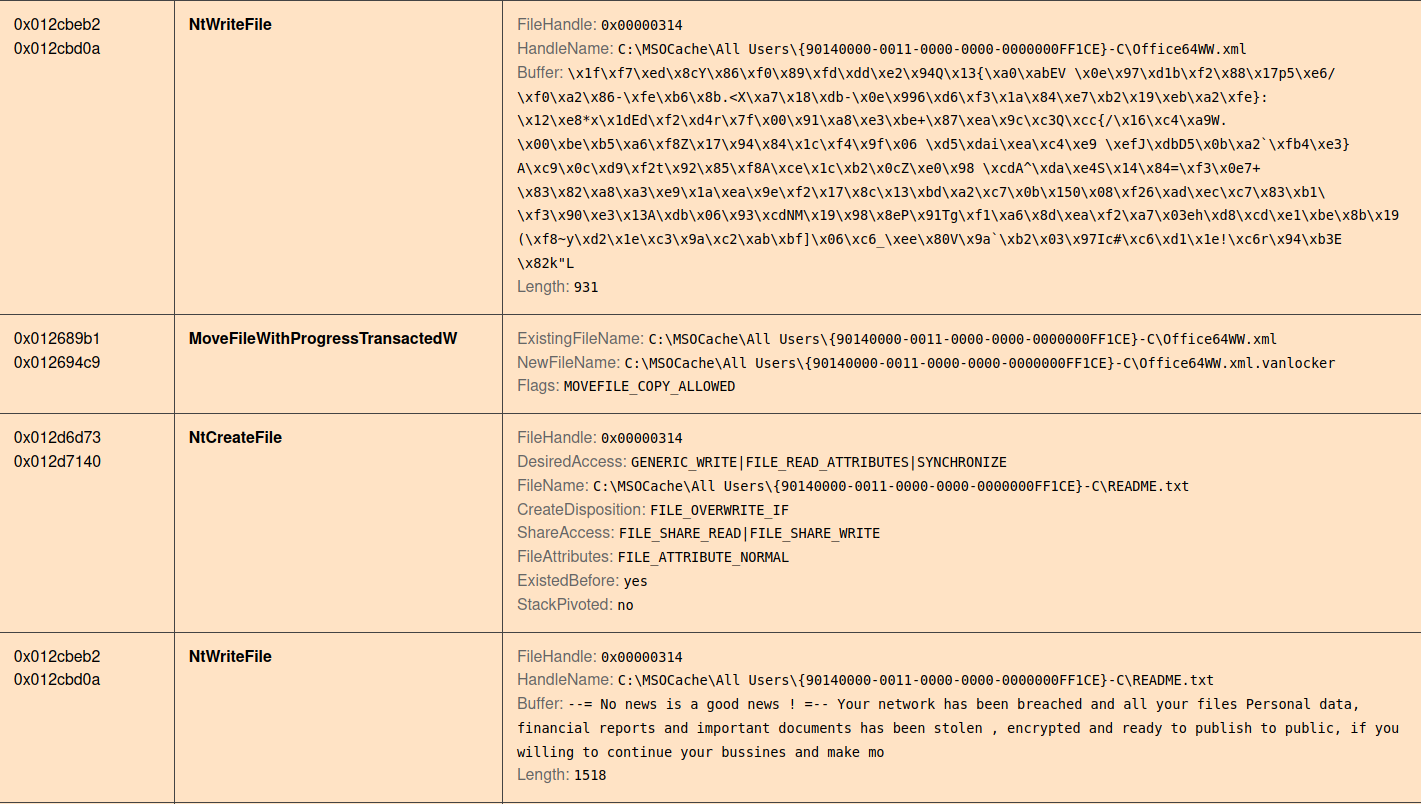Click the NtWriteFile API name in the first row
1421x804 pixels.
pyautogui.click(x=230, y=25)
